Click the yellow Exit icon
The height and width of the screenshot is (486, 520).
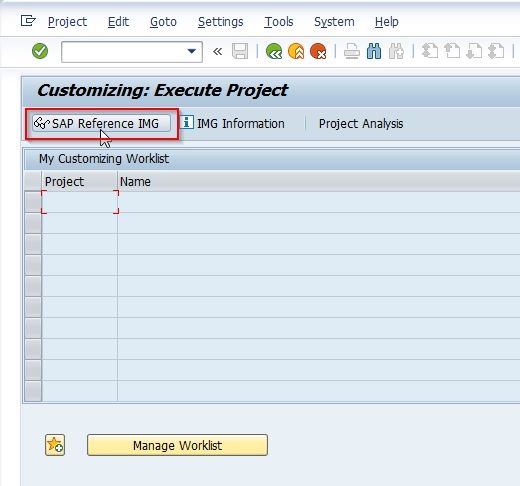tap(296, 51)
